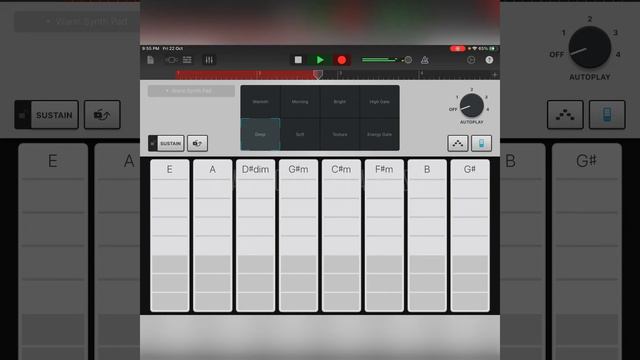Set Autoplay knob to position 2

click(x=471, y=89)
